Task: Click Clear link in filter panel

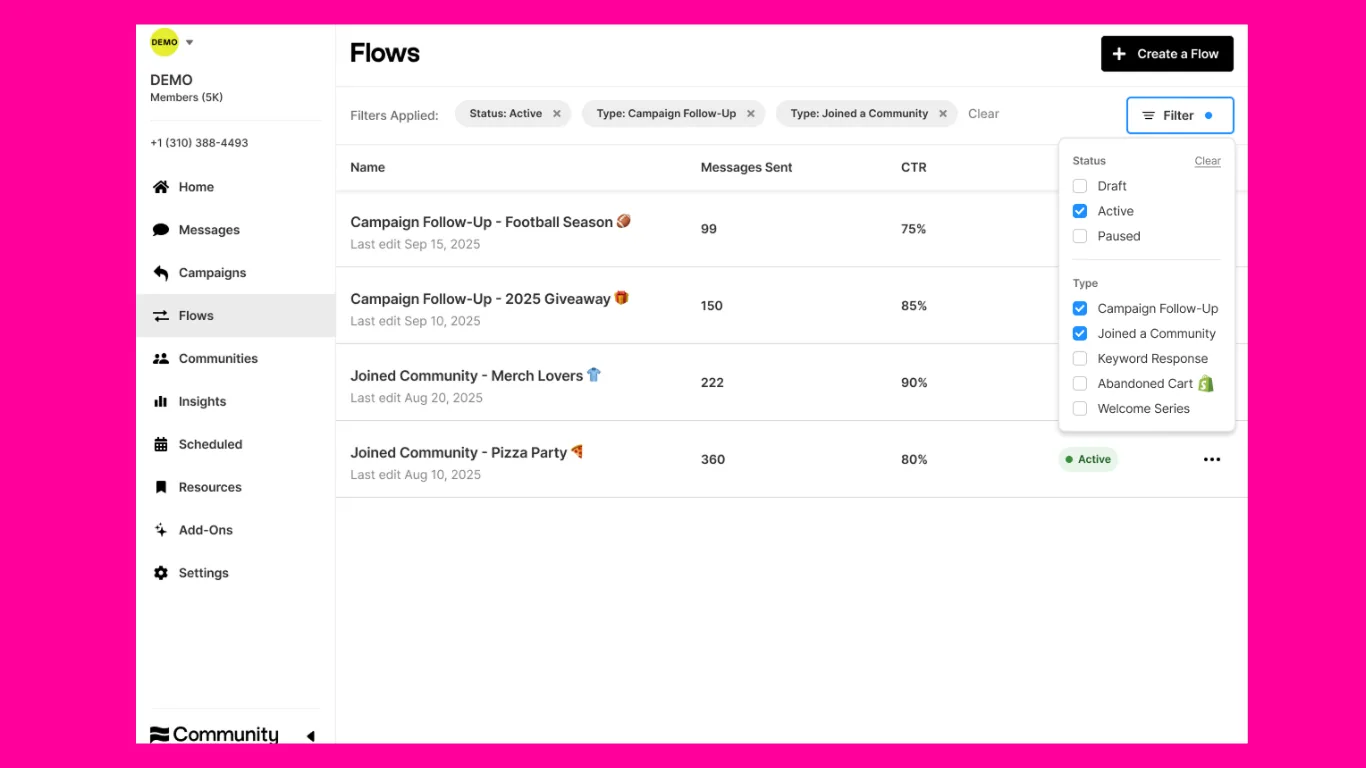Action: [x=1207, y=161]
